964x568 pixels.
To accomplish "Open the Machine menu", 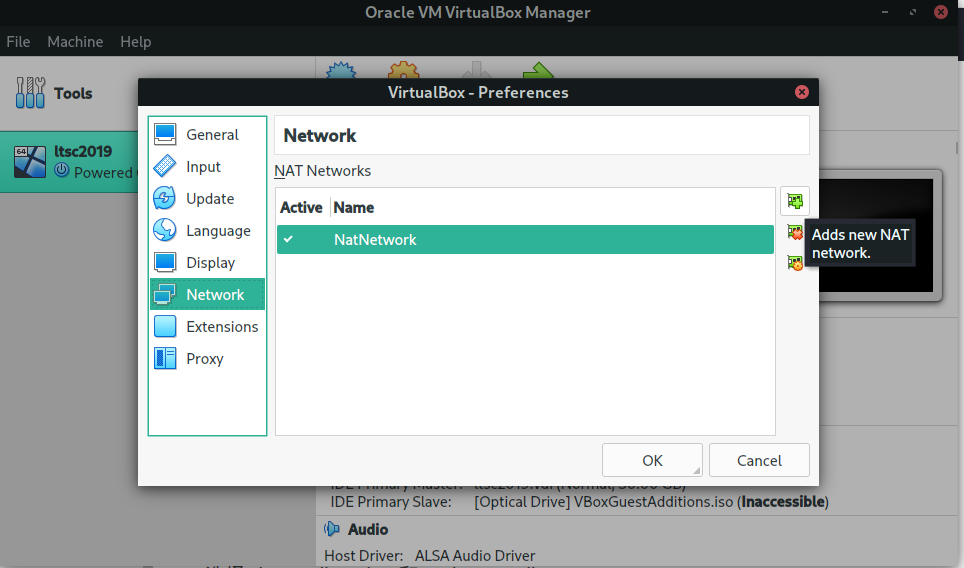I will coord(75,42).
